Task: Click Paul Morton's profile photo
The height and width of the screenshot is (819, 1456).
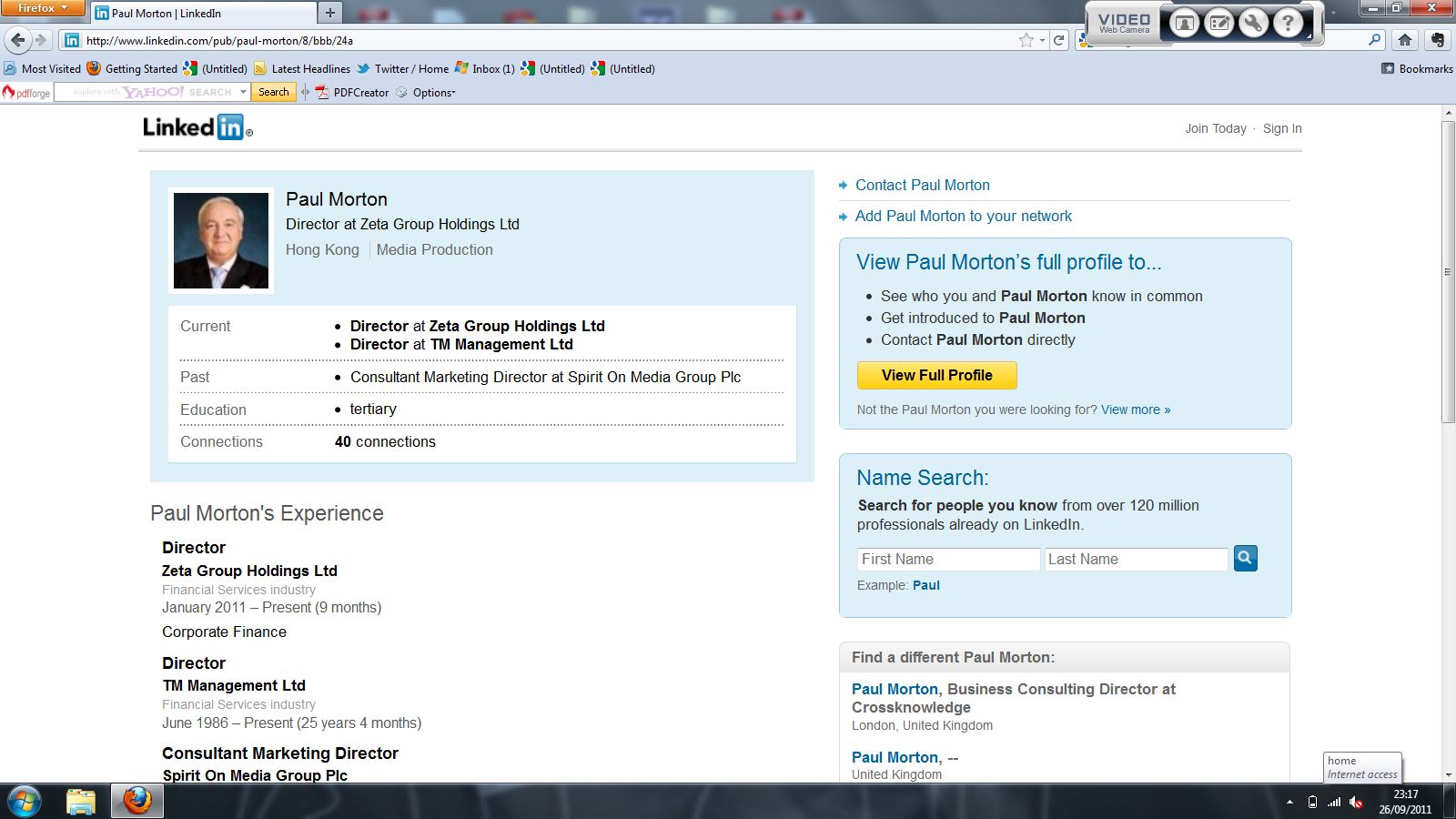Action: point(221,240)
